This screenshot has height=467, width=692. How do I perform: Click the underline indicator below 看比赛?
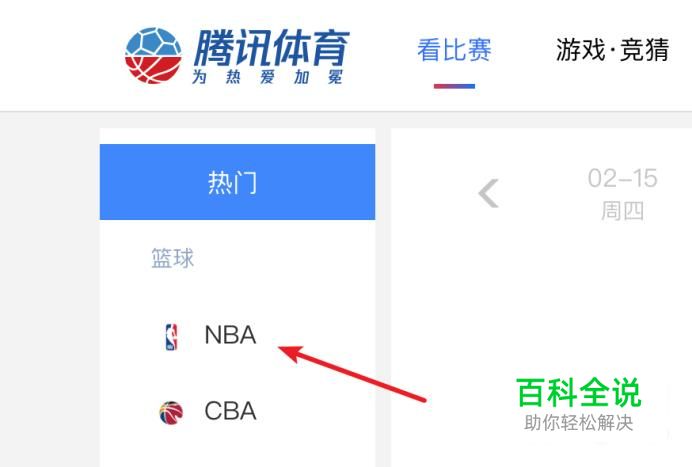coord(454,86)
